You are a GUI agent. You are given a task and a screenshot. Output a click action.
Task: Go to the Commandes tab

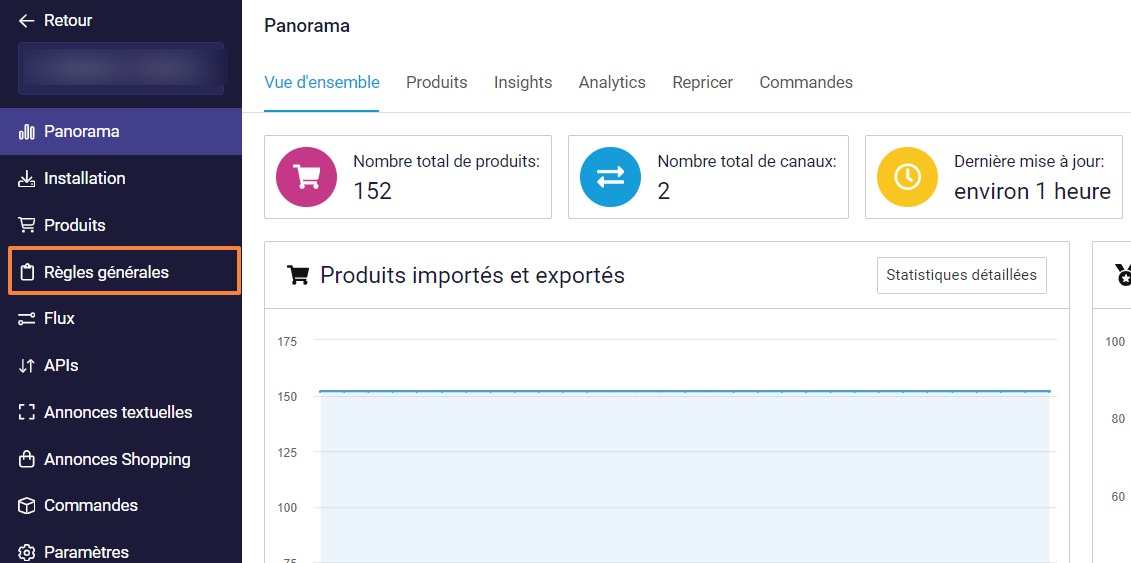806,83
